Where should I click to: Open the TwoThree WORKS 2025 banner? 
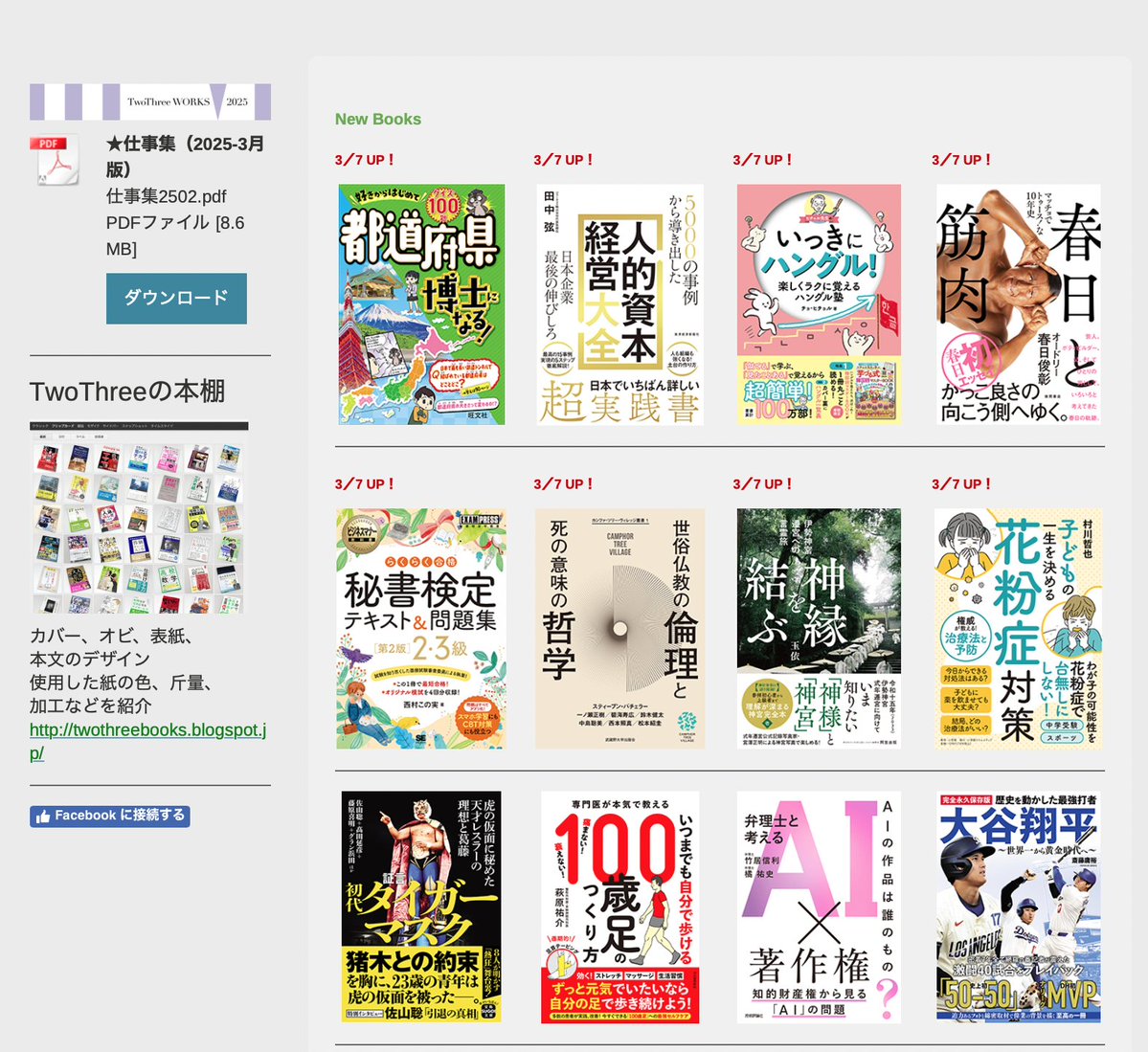pyautogui.click(x=150, y=101)
